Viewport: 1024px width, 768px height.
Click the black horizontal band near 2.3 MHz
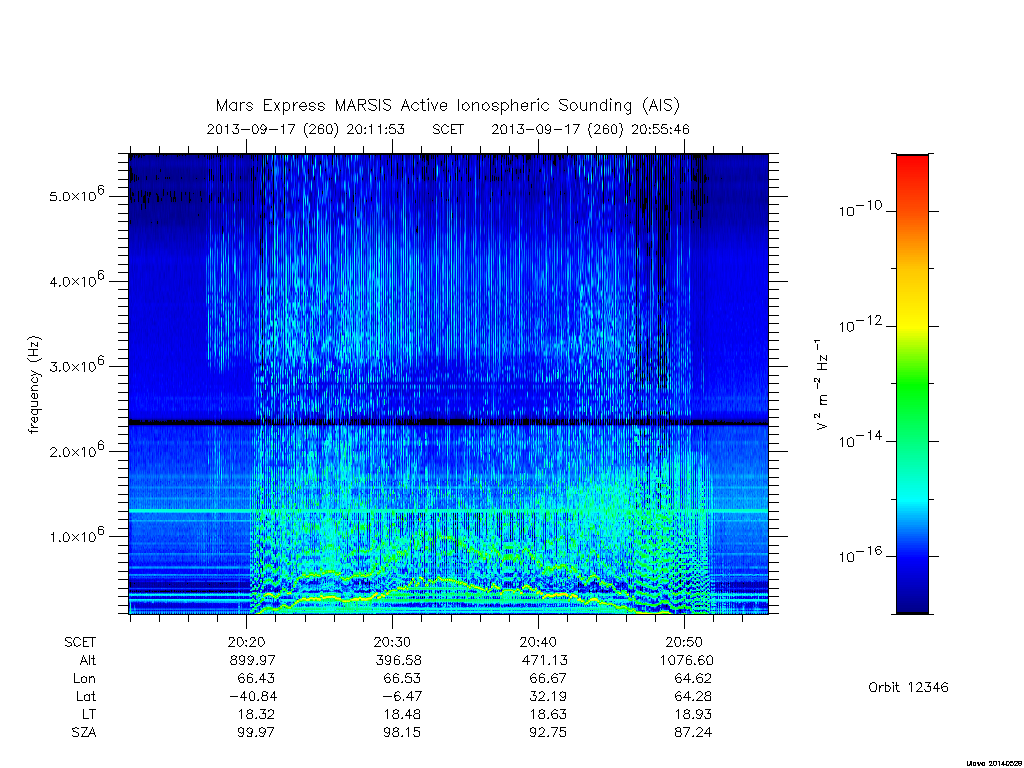[x=449, y=423]
